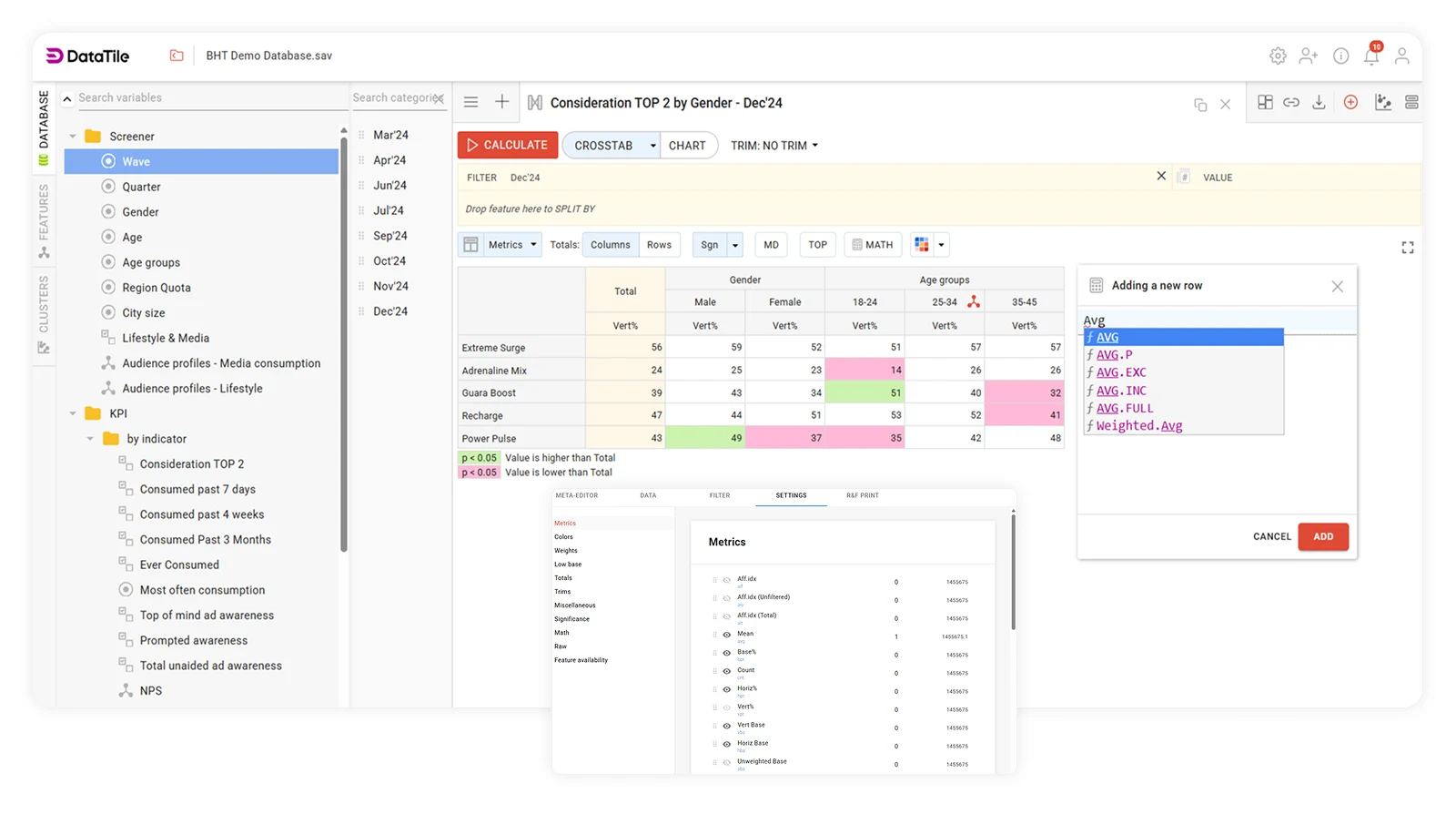Open the Sgn dropdown arrow

click(x=735, y=245)
